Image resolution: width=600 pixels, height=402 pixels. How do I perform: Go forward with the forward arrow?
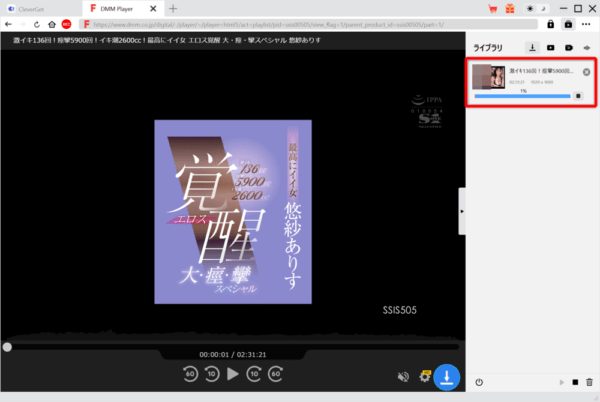click(x=22, y=24)
